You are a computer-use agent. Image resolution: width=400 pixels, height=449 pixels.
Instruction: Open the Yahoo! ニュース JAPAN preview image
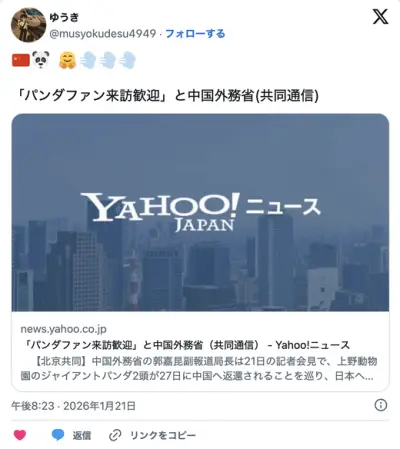pos(200,212)
